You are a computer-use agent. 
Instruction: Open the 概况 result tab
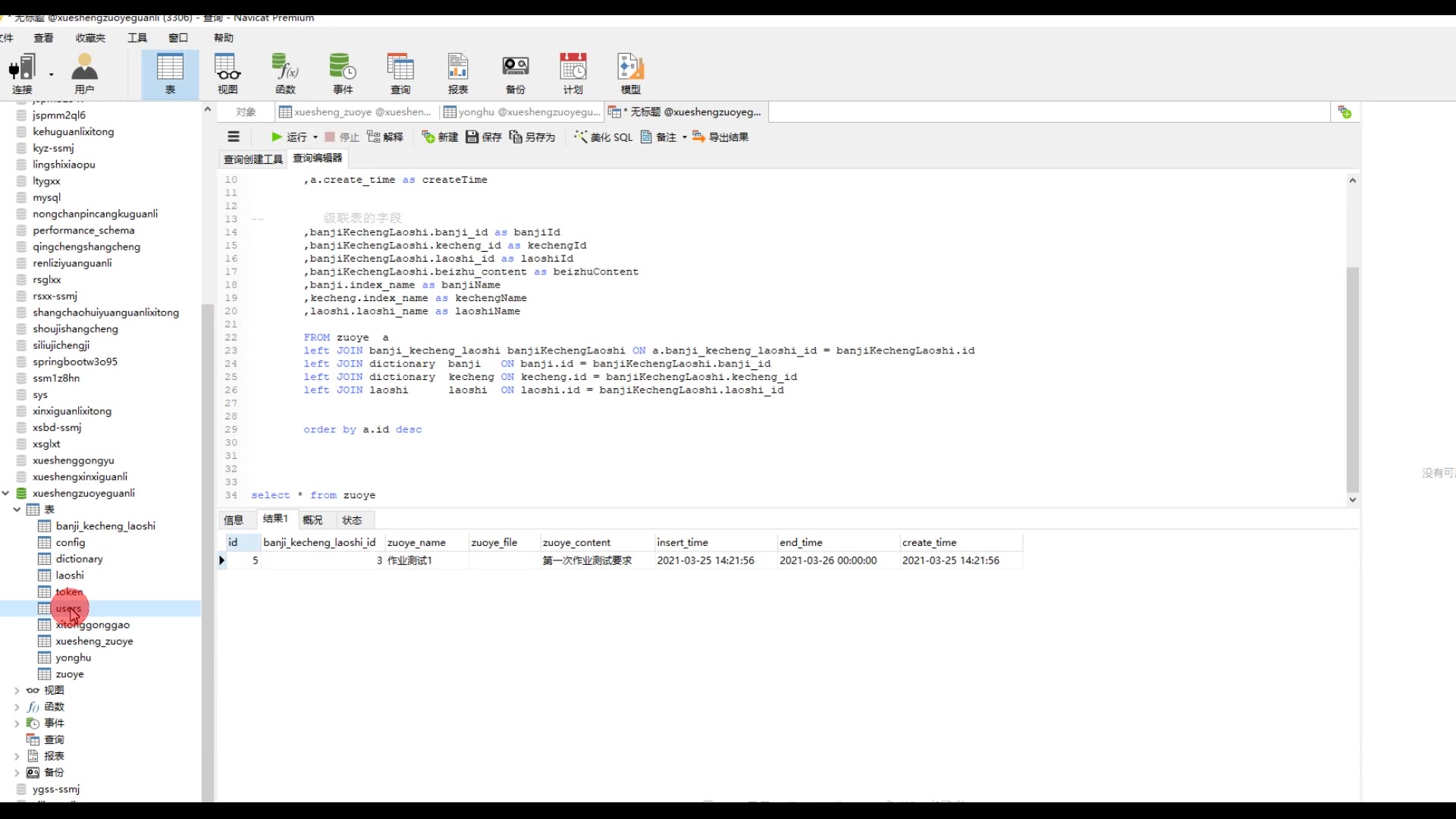[312, 520]
